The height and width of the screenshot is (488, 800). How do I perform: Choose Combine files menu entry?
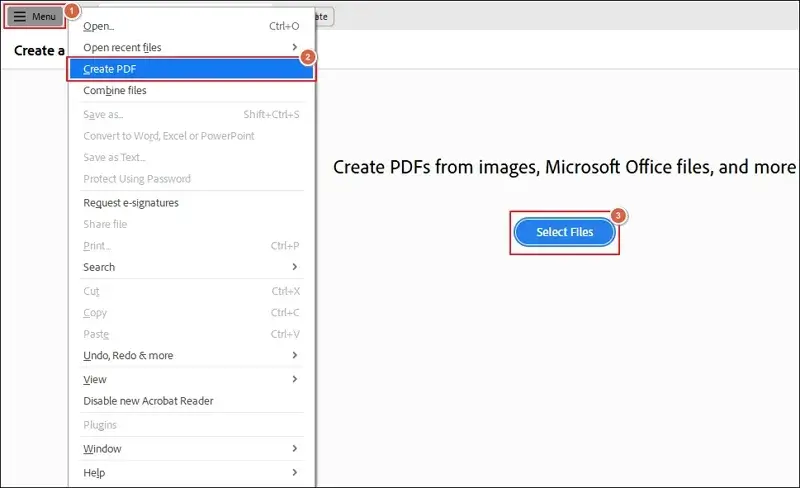[191, 90]
